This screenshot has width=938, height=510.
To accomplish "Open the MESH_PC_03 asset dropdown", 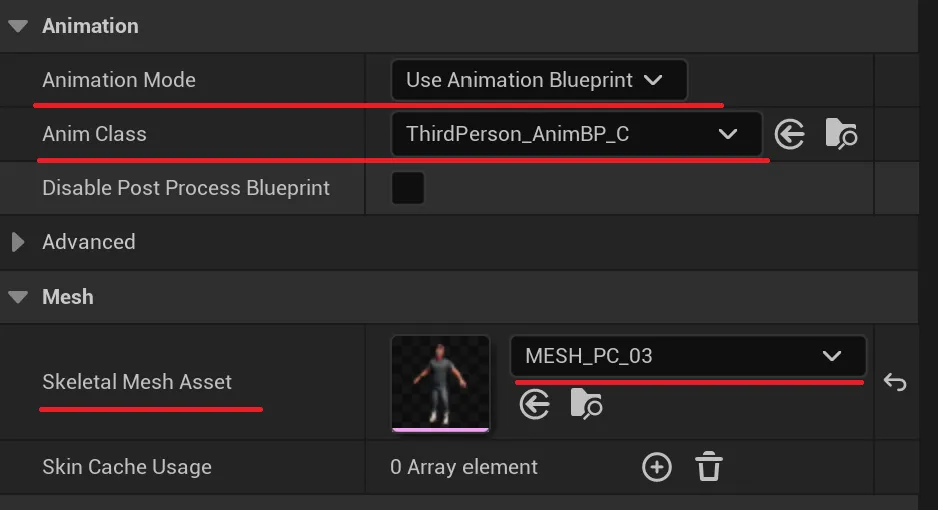I will click(x=687, y=356).
